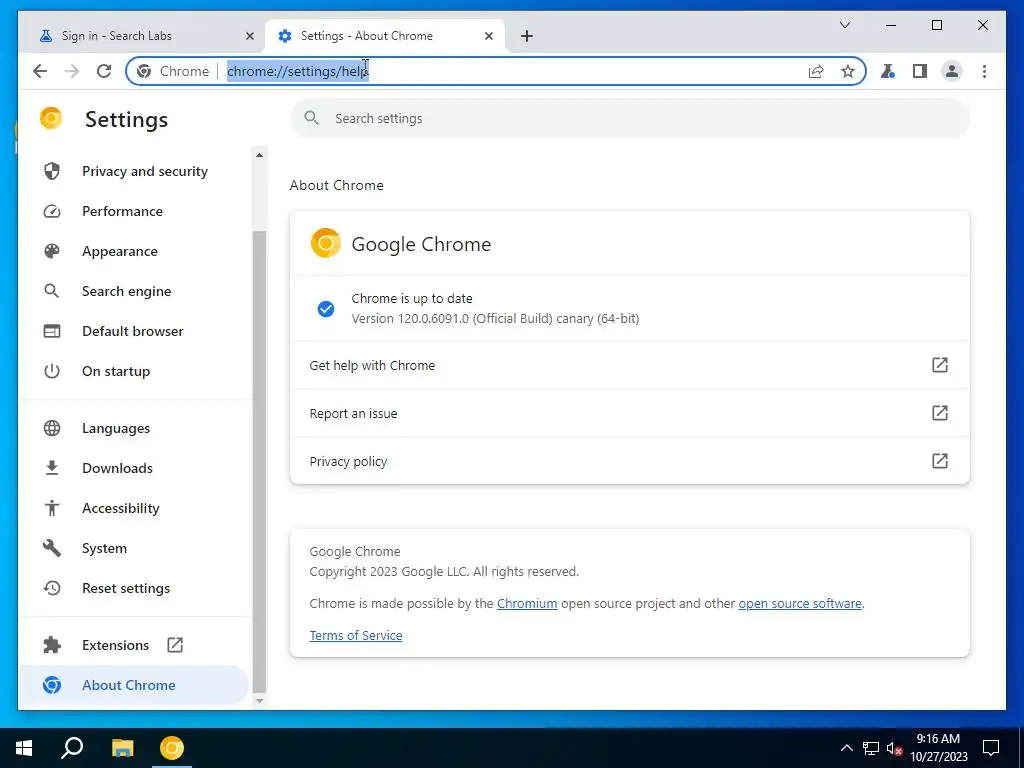Close the Sign in - Search Labs tab
1024x768 pixels.
[x=249, y=36]
